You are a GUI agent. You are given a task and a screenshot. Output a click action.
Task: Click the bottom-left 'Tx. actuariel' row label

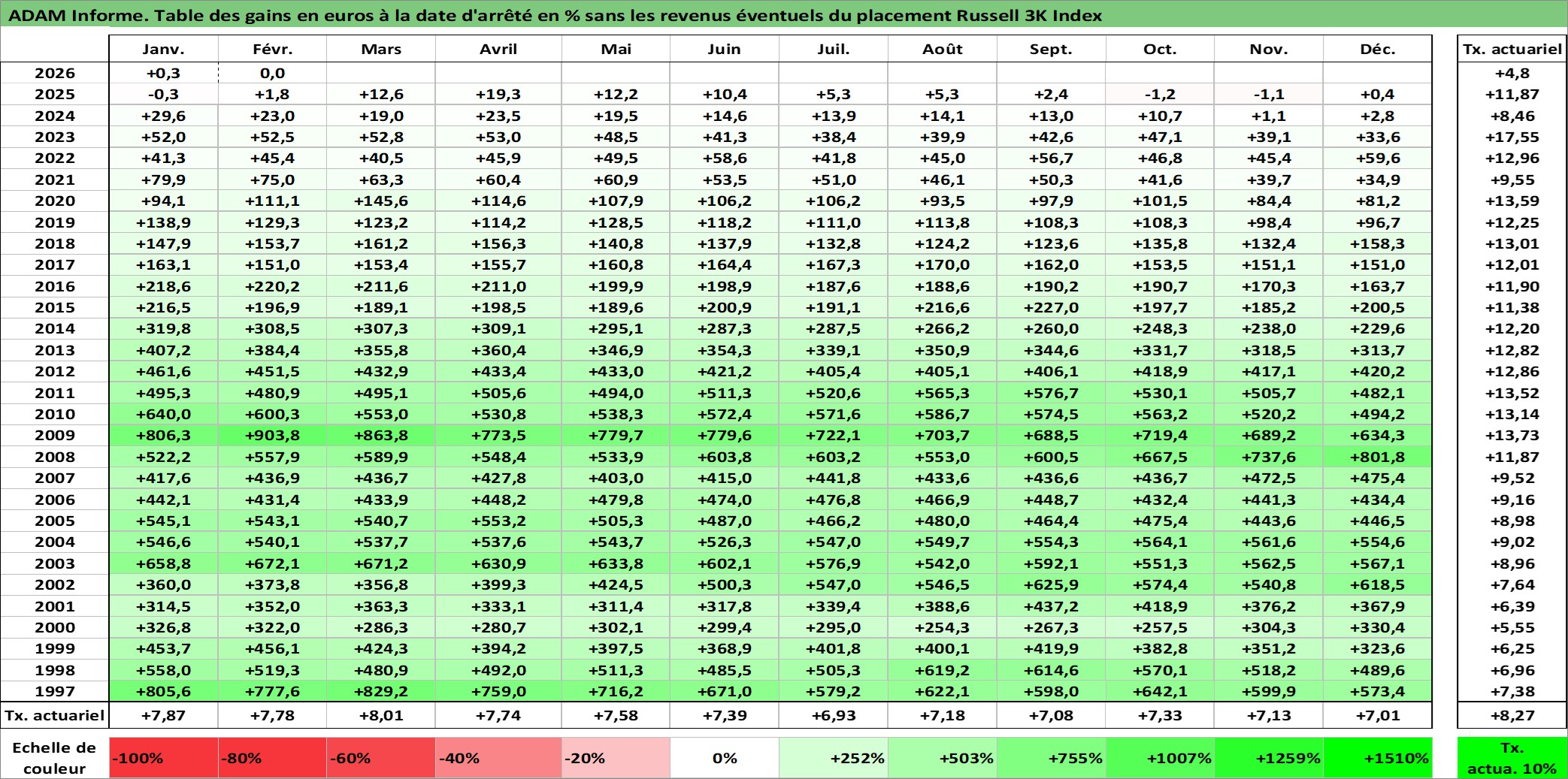pos(55,715)
